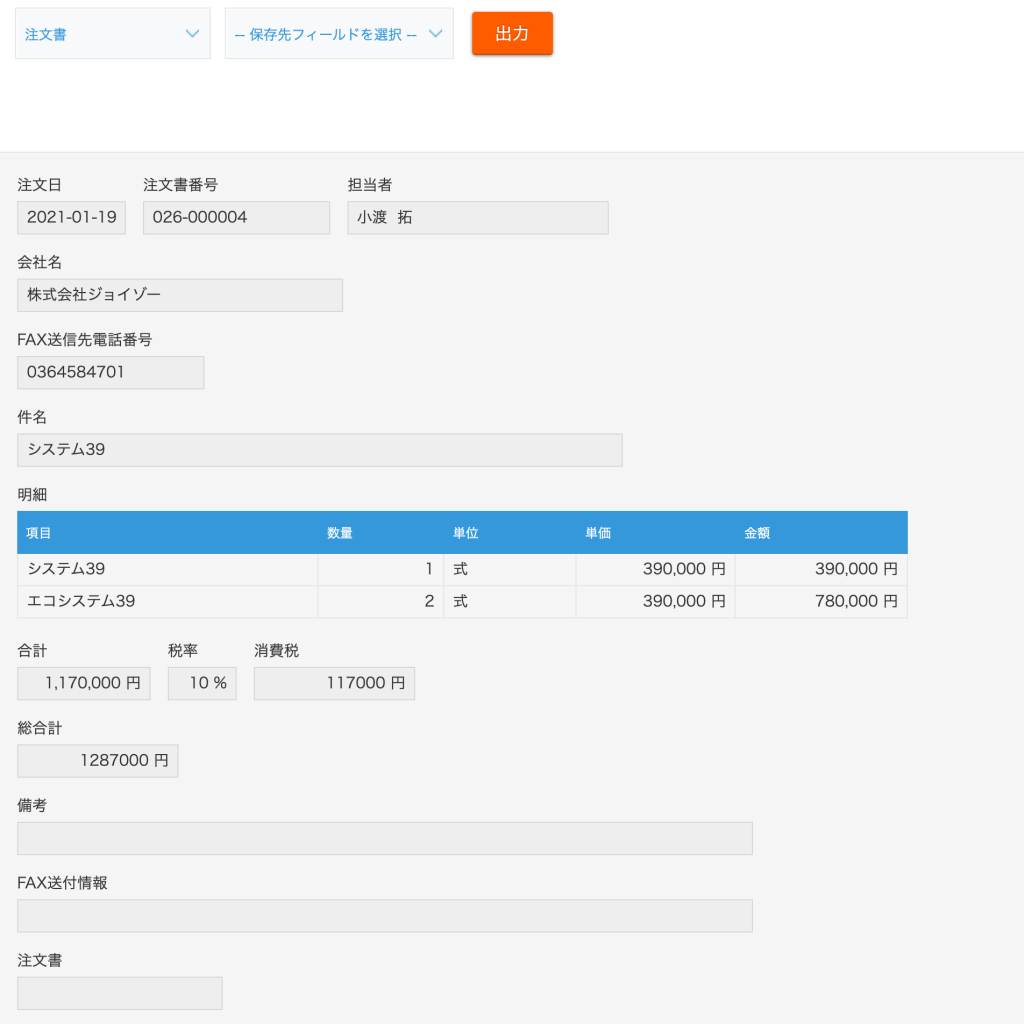Click the 明細 table label

click(32, 494)
